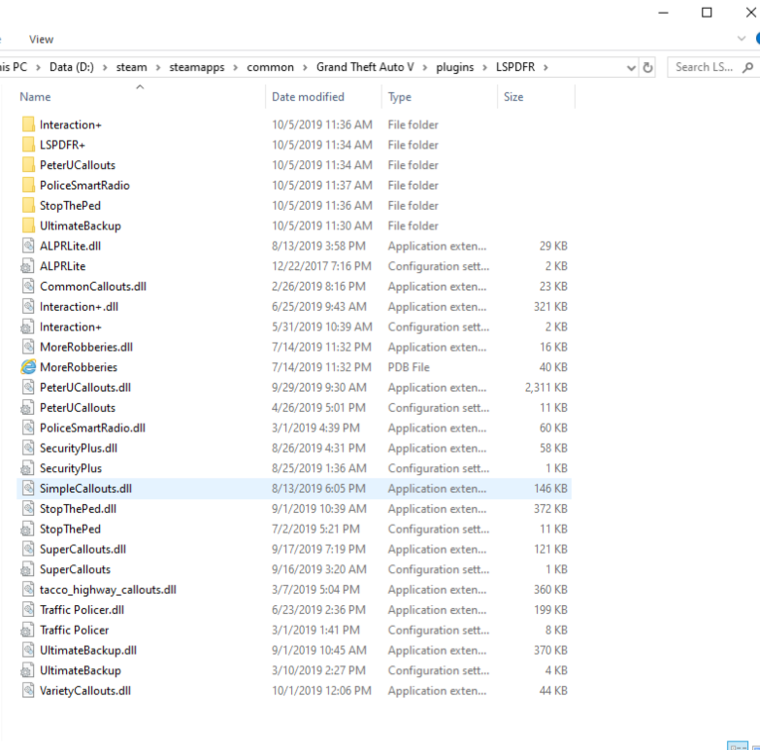Navigate to steamapps breadcrumb
The width and height of the screenshot is (760, 750).
(197, 67)
